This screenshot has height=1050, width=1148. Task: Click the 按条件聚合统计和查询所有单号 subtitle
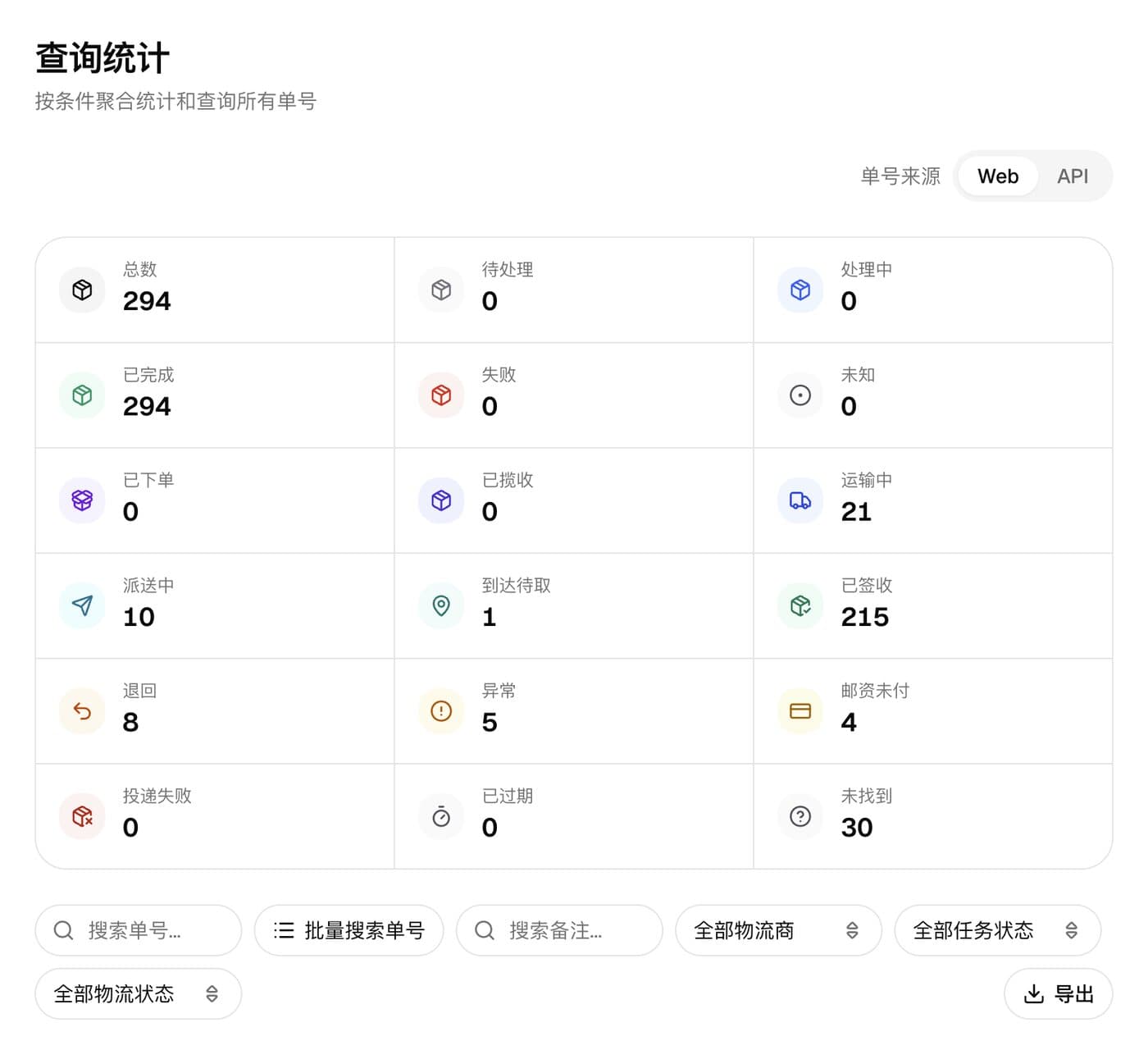tap(175, 101)
